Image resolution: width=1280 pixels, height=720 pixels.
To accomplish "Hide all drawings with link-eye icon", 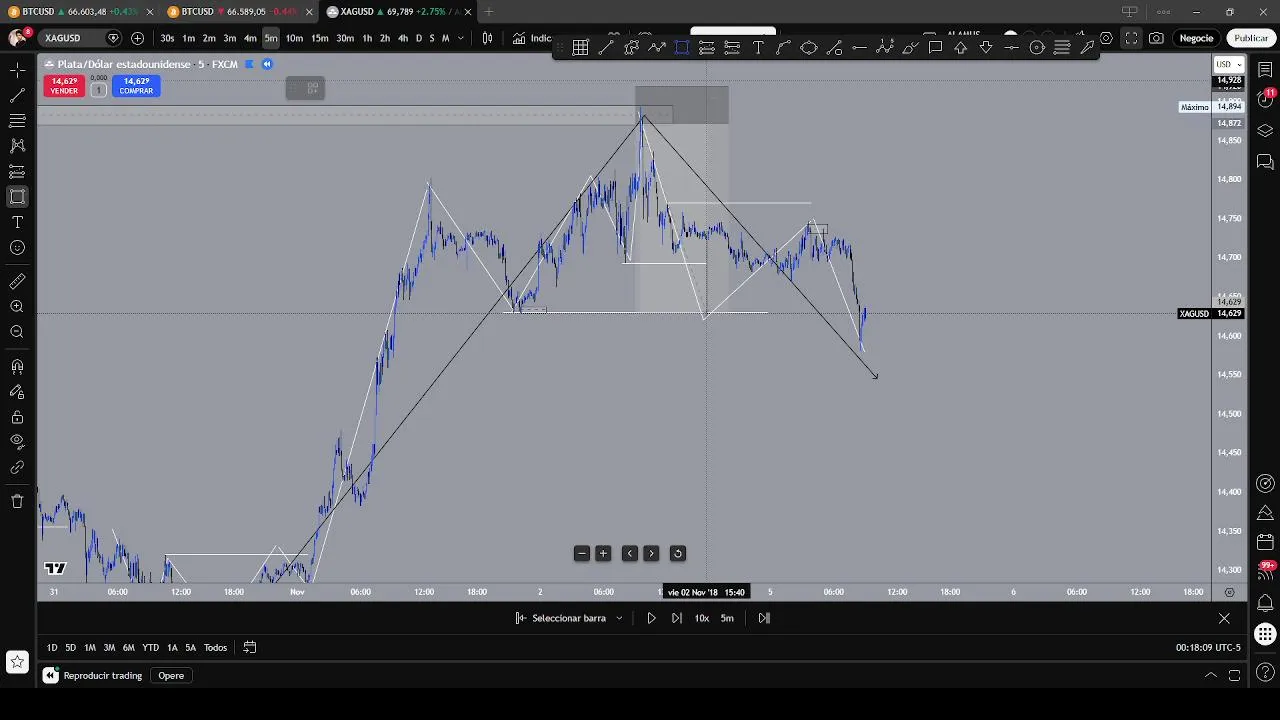I will 17,443.
